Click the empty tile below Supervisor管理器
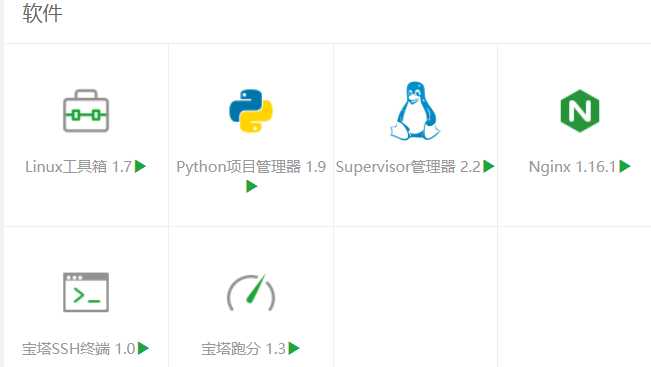This screenshot has width=651, height=367. click(415, 297)
